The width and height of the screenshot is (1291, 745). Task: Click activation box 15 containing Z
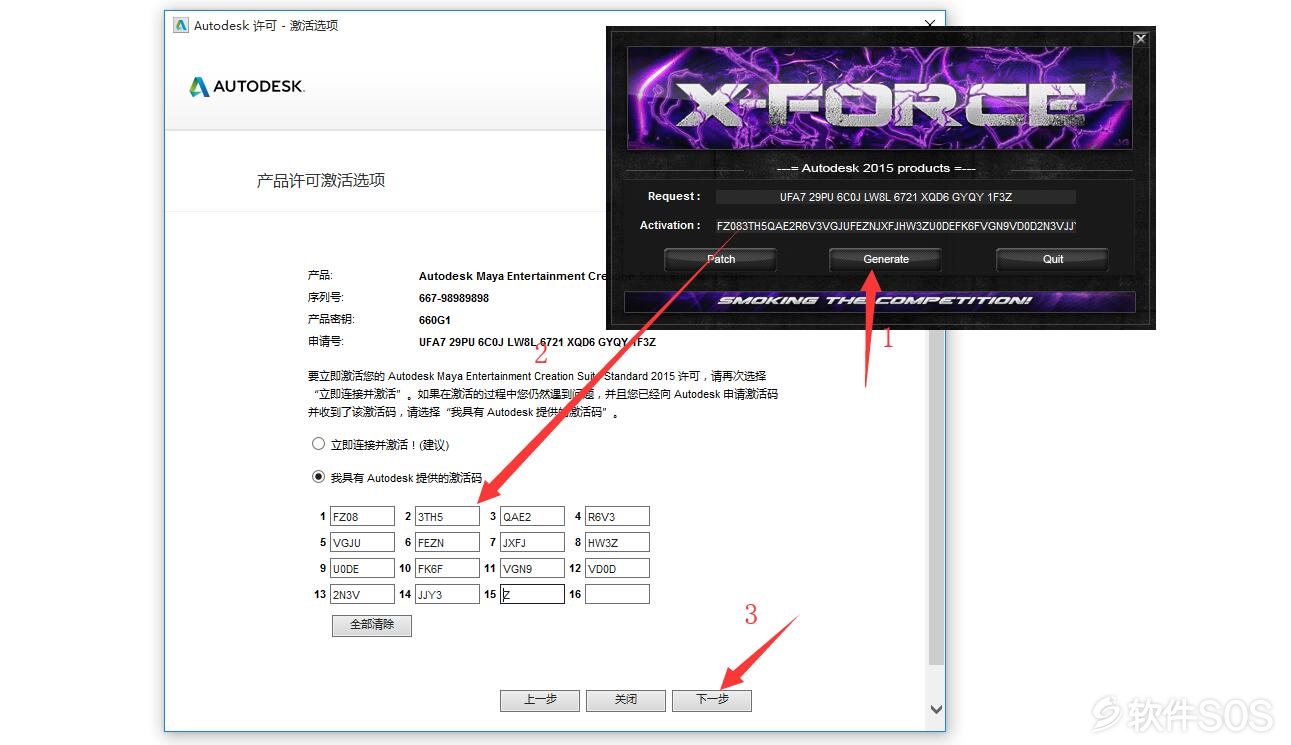point(532,595)
